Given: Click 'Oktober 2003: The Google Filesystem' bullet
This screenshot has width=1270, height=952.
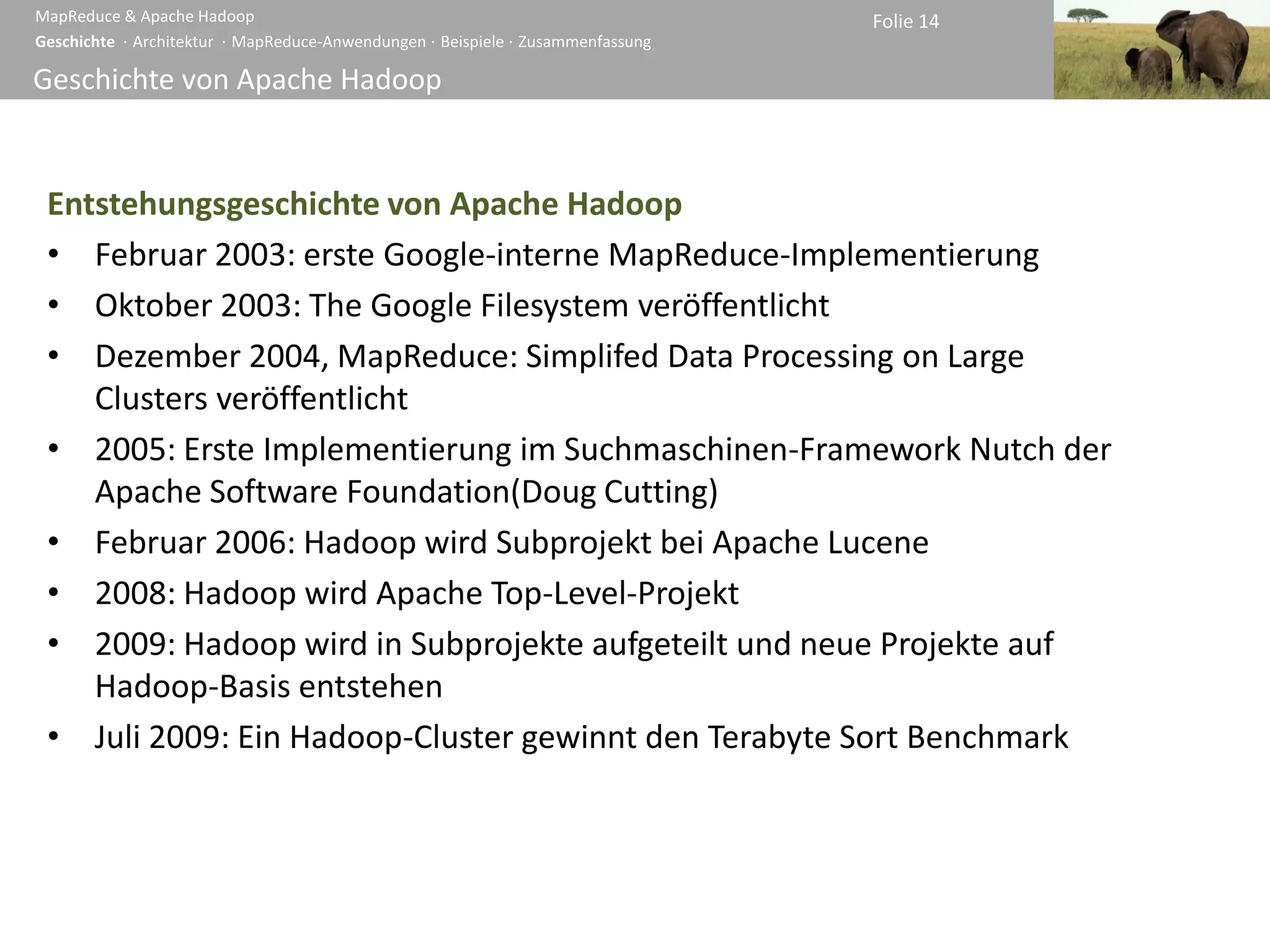Looking at the screenshot, I should point(462,306).
